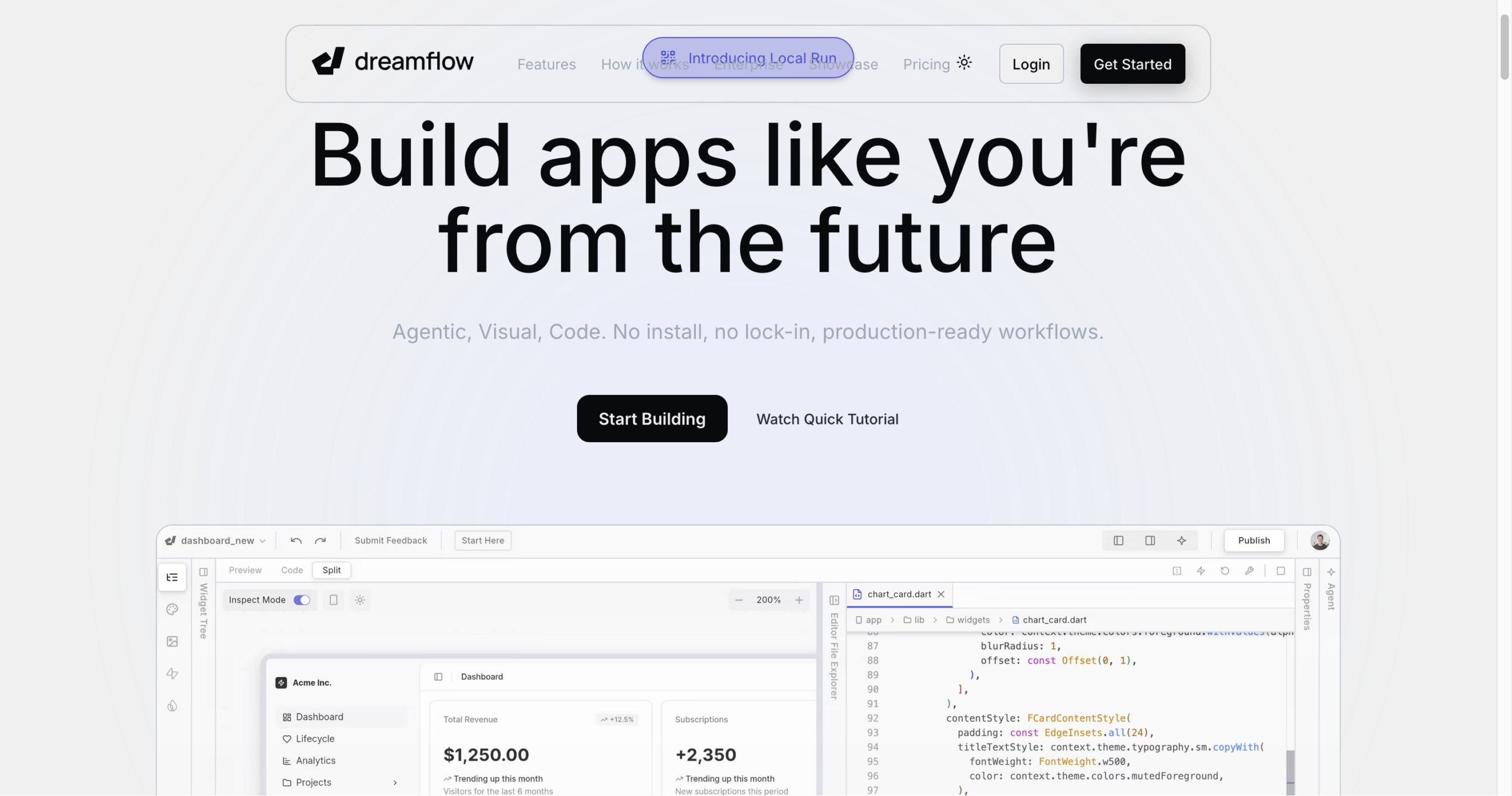Click the browser page vertical scrollbar
This screenshot has height=796, width=1512.
[x=1504, y=47]
